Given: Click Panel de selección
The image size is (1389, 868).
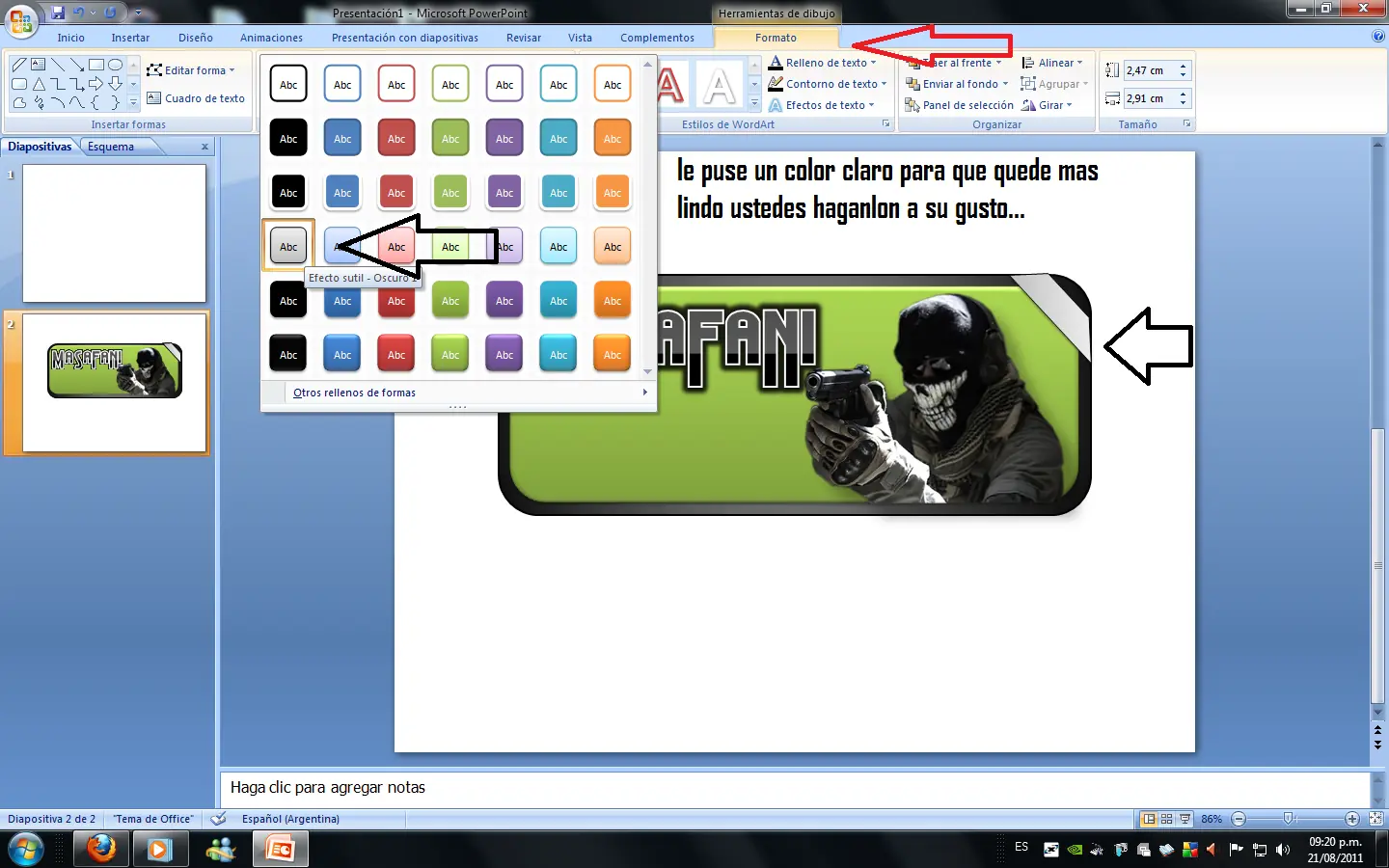Looking at the screenshot, I should tap(959, 105).
